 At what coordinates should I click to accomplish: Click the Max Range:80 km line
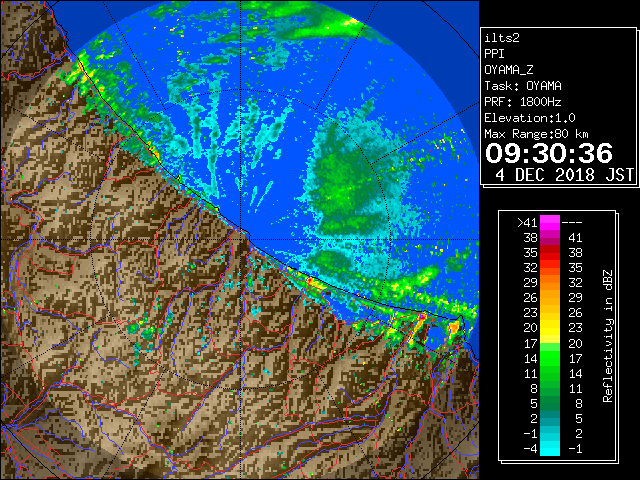[x=536, y=134]
